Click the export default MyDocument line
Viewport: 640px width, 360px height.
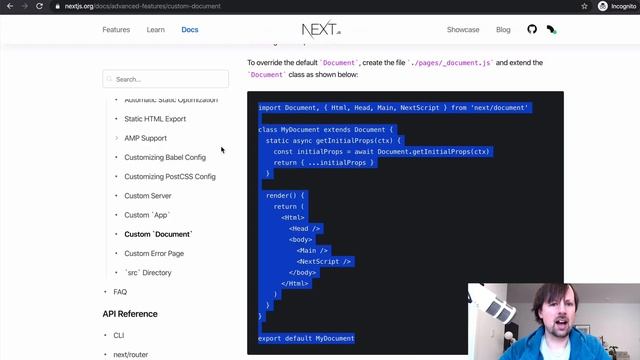tap(306, 338)
